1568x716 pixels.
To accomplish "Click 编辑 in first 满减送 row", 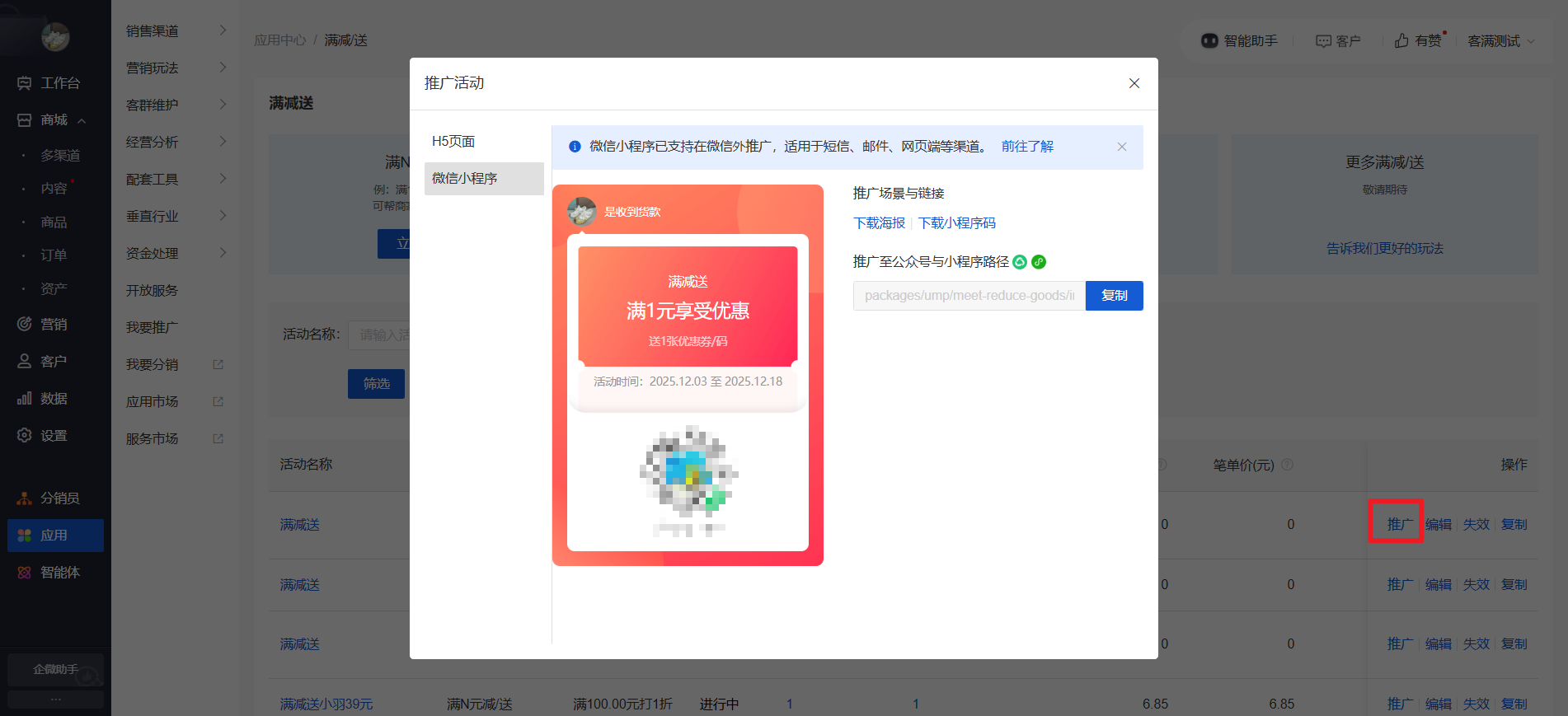I will [1439, 524].
